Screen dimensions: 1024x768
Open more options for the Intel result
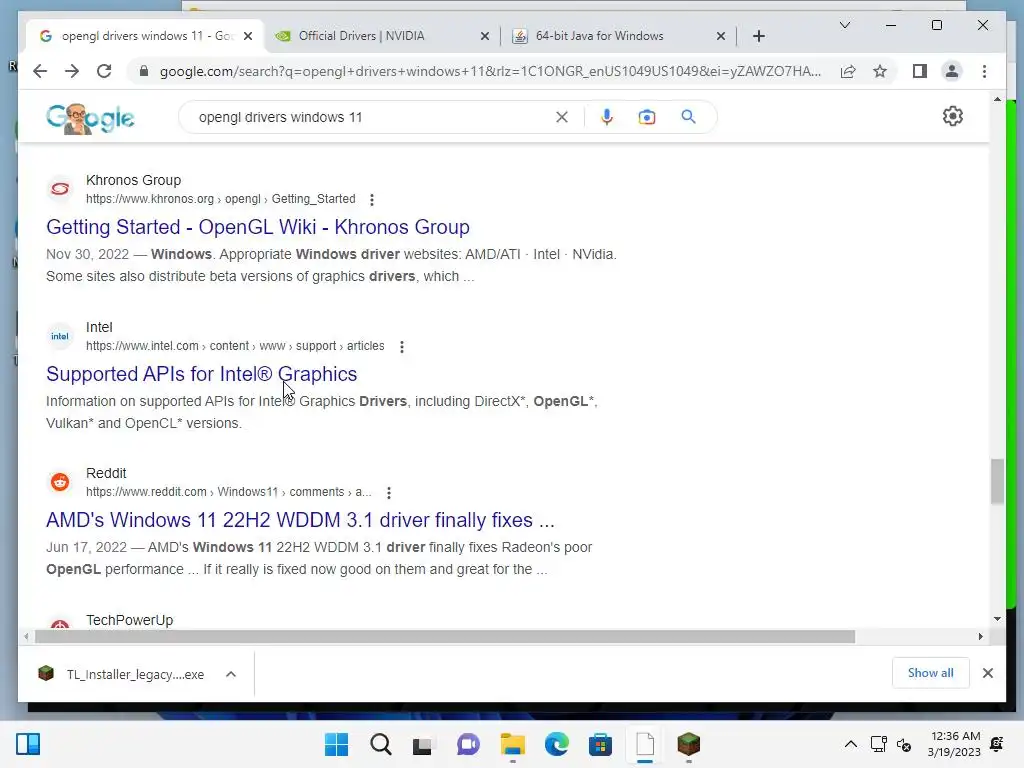pyautogui.click(x=402, y=346)
